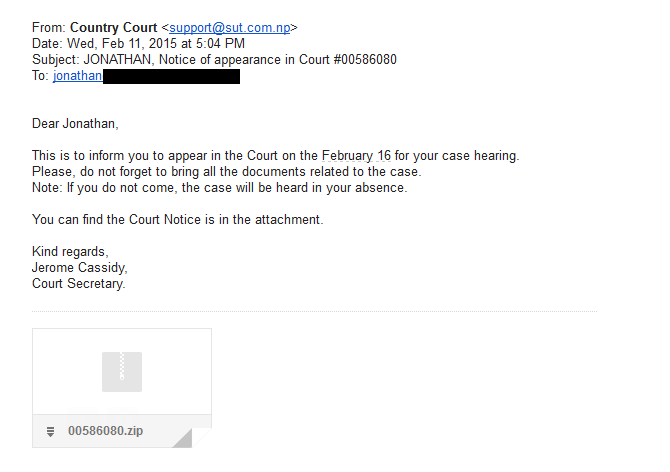This screenshot has height=472, width=670.
Task: Click the "From:" label in the header
Action: pos(48,28)
